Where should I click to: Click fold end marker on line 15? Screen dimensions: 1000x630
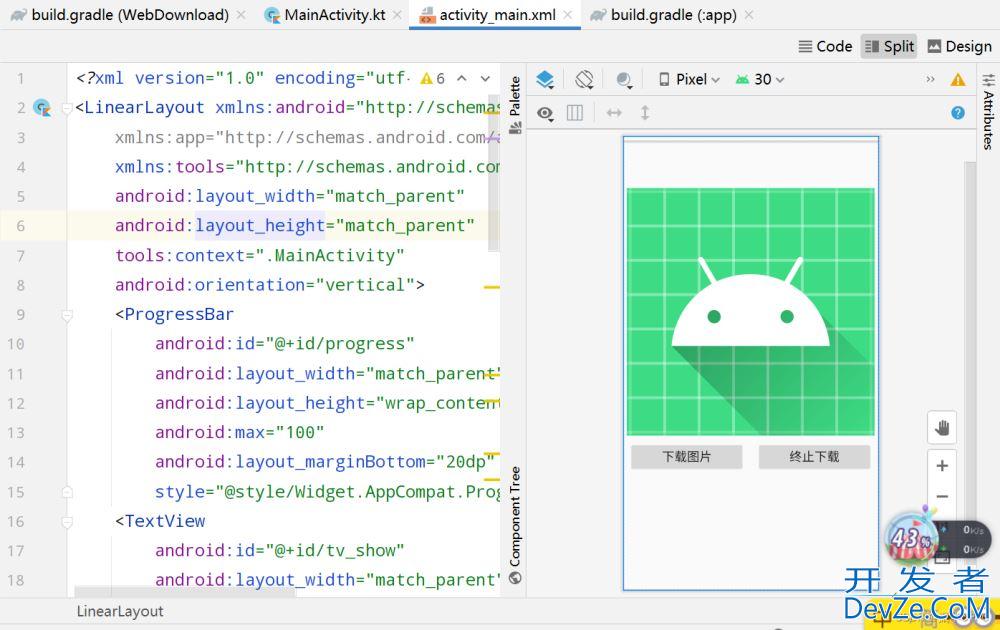click(x=67, y=492)
